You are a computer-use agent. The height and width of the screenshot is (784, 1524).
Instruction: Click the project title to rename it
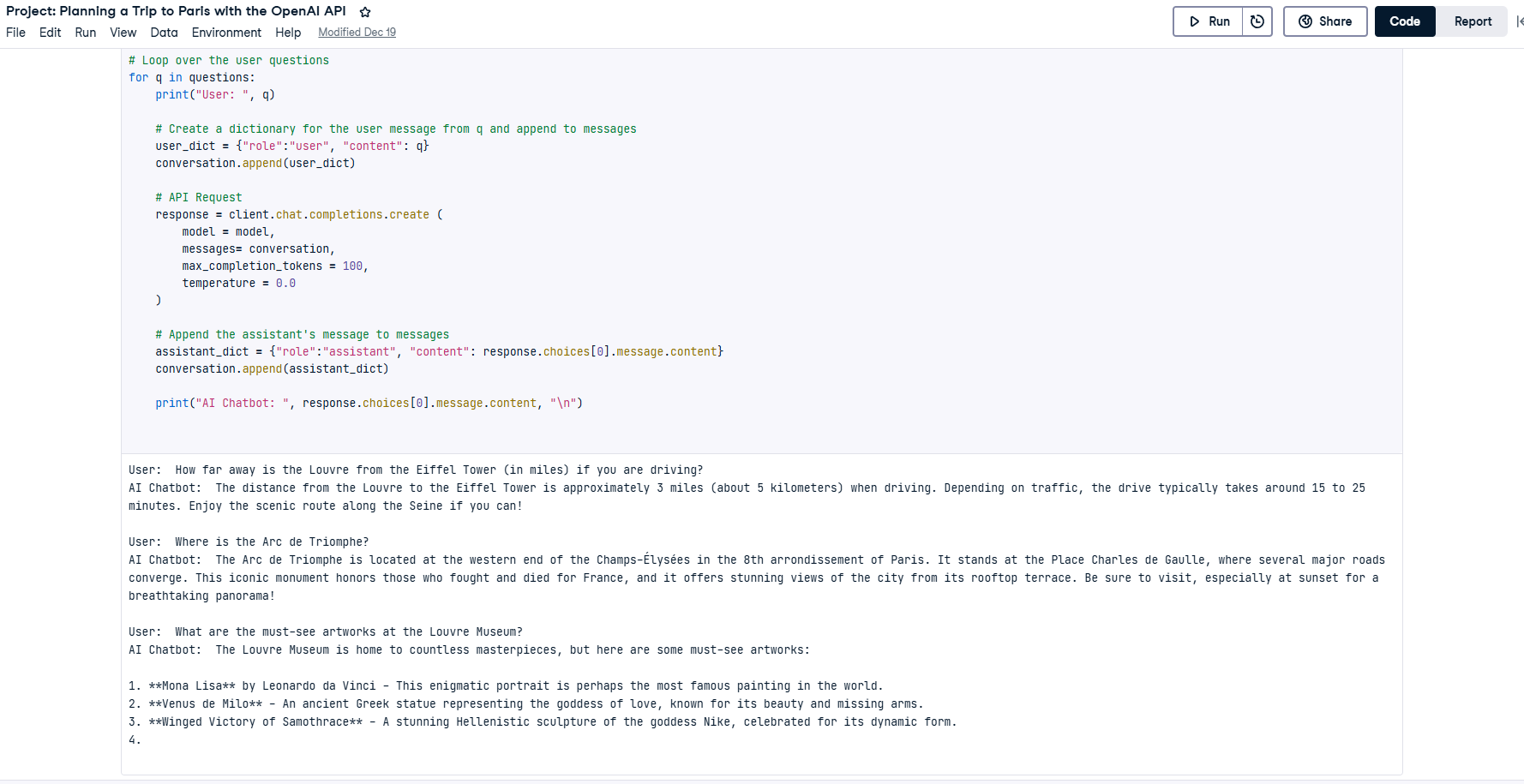click(176, 11)
